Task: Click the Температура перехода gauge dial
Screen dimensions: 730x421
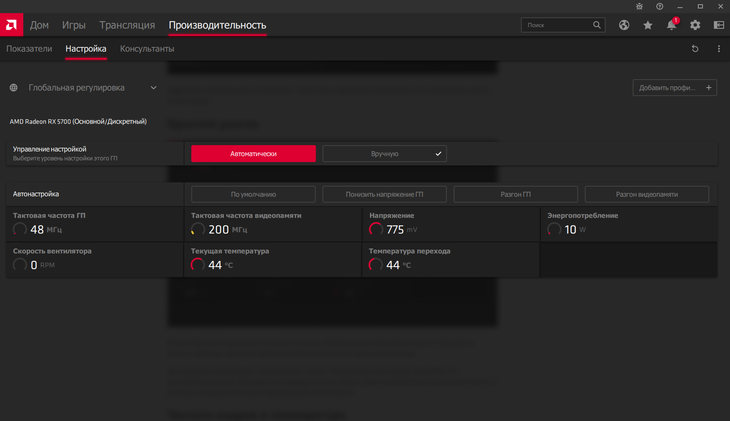Action: tap(376, 265)
